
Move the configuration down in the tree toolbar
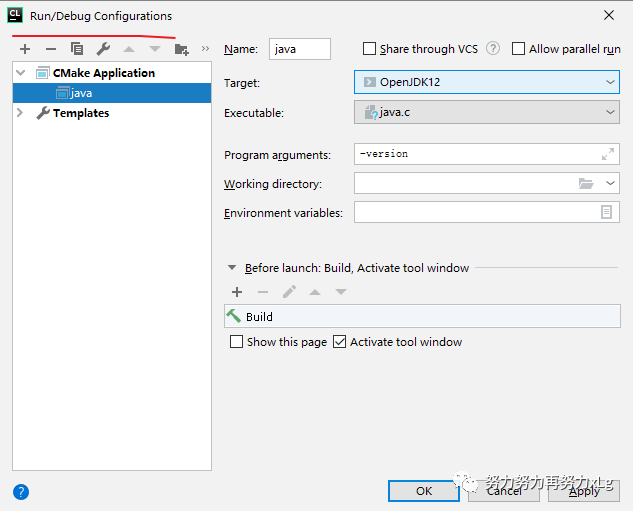pos(155,49)
